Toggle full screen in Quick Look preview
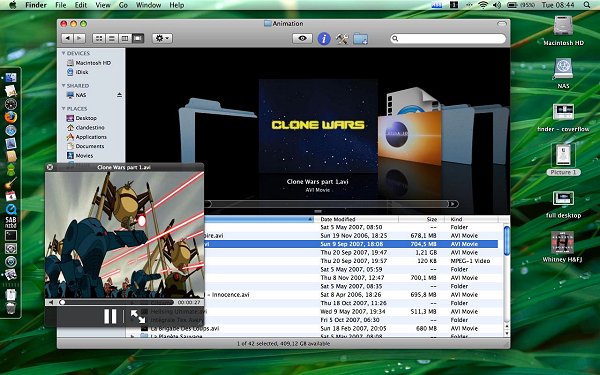 coord(137,316)
